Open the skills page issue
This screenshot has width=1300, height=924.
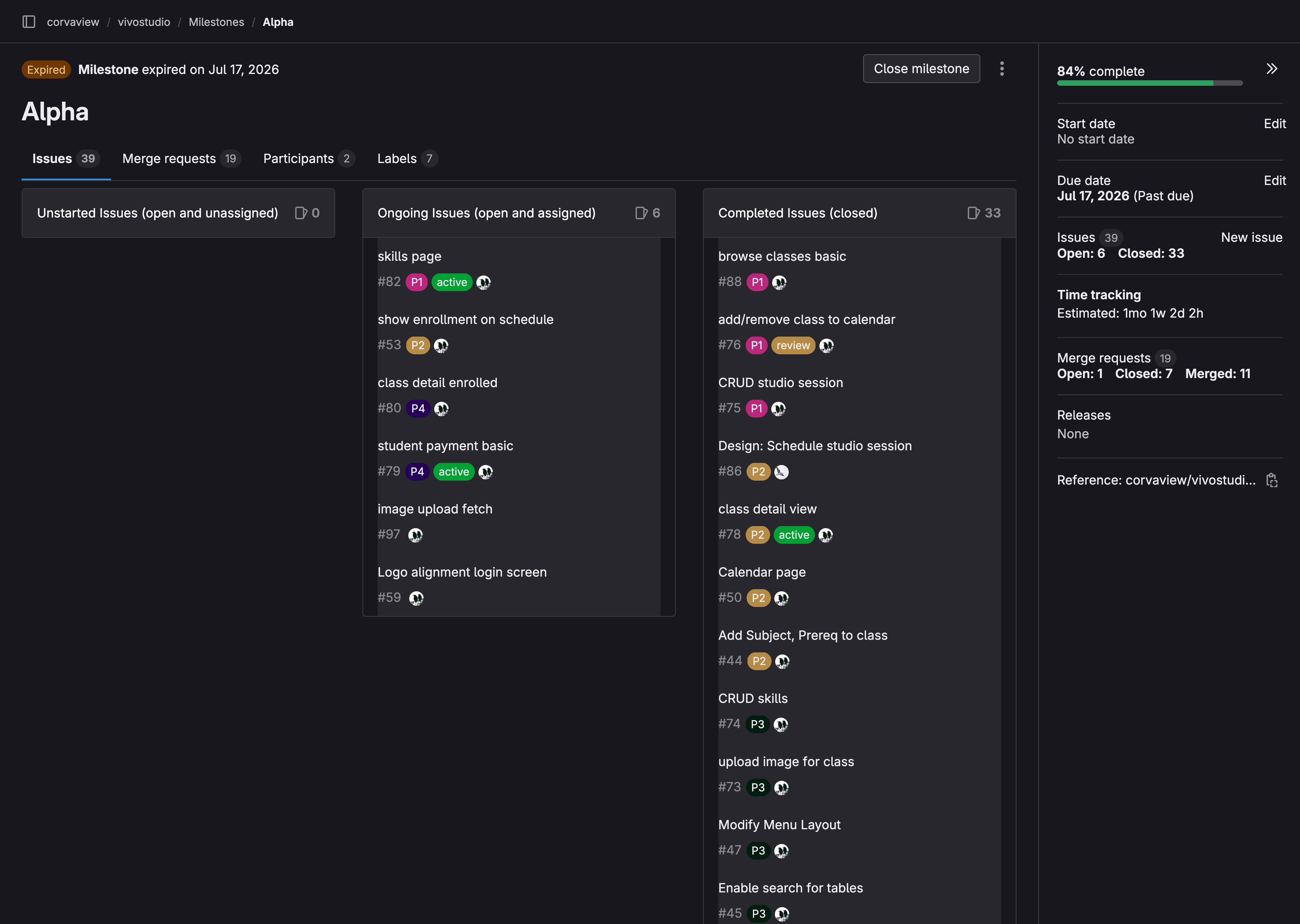(x=409, y=257)
